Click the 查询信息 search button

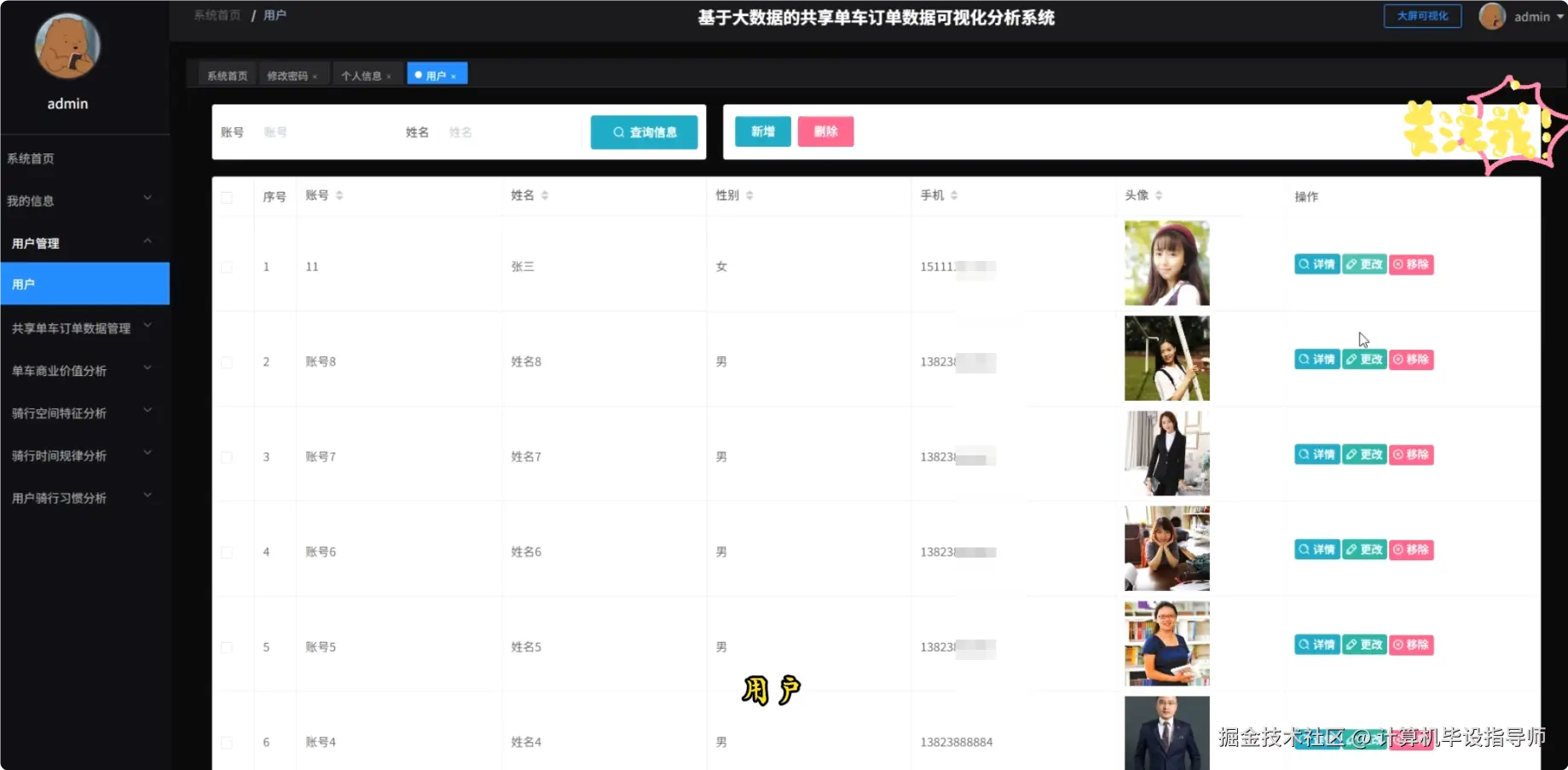point(644,132)
